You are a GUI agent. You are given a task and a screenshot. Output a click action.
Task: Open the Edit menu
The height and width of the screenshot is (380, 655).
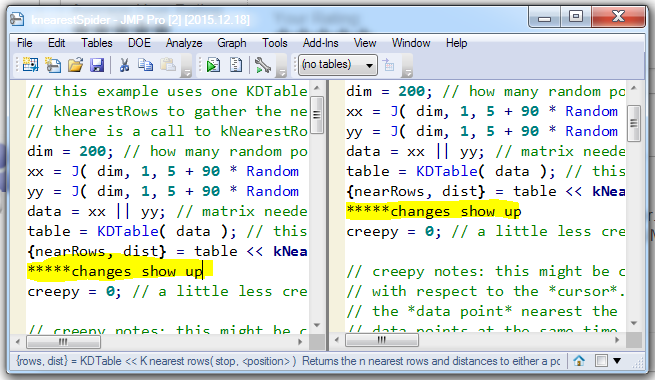point(56,43)
